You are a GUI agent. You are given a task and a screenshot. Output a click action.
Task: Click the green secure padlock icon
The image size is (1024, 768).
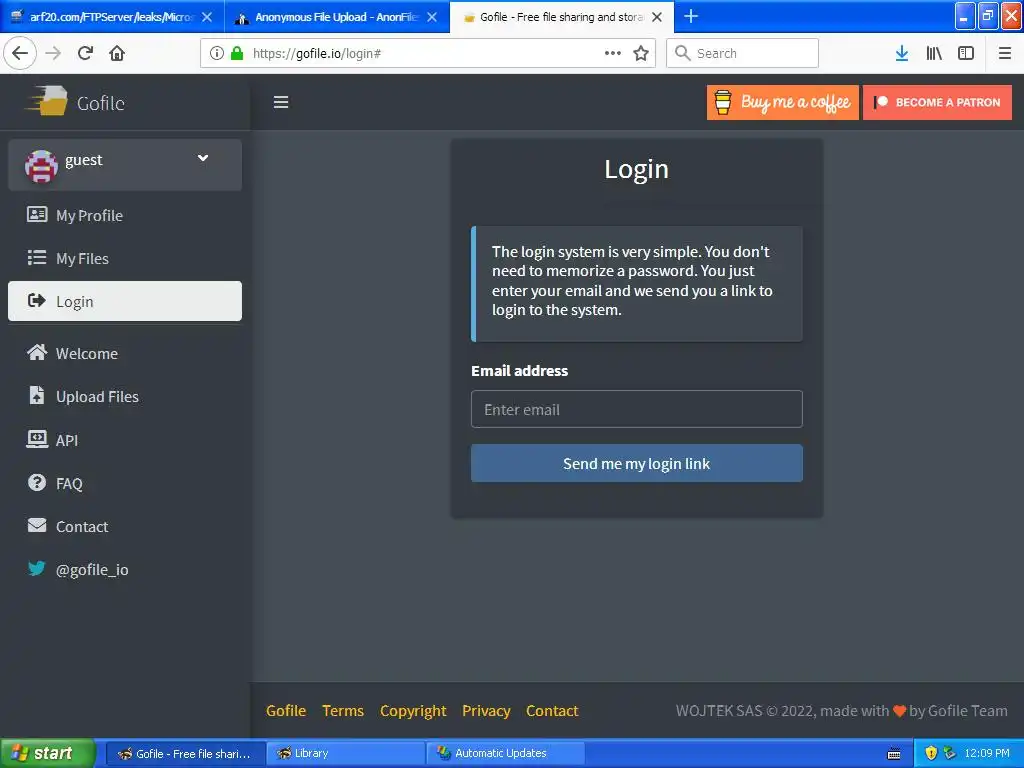(x=237, y=53)
